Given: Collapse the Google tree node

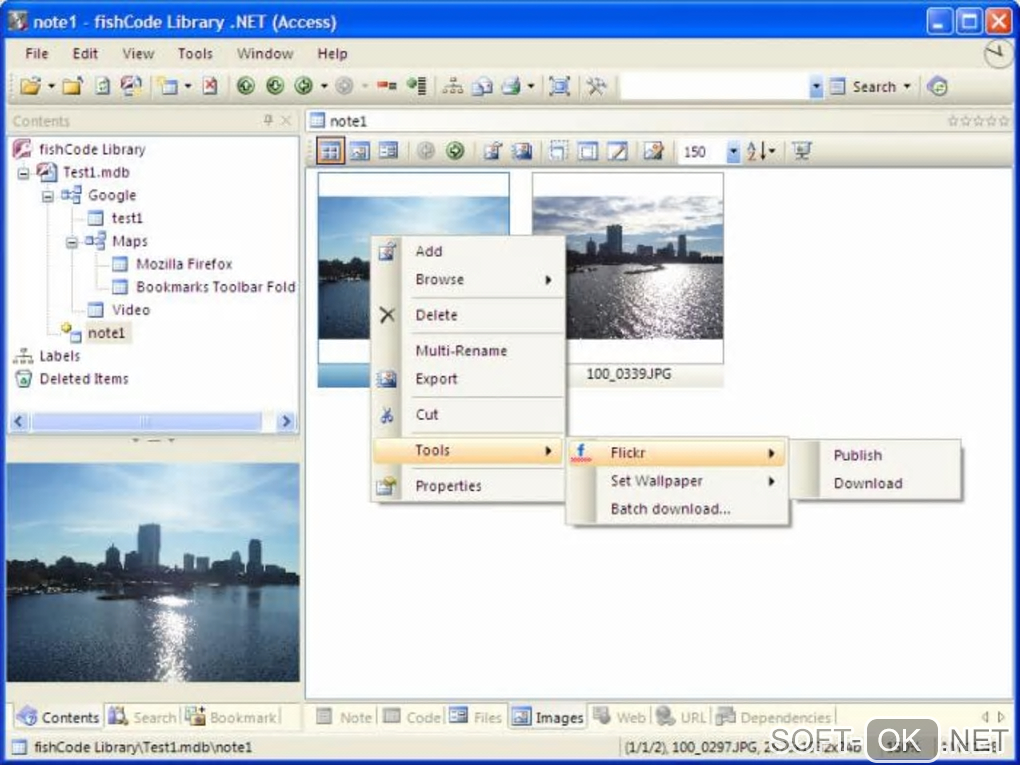Looking at the screenshot, I should pos(47,195).
